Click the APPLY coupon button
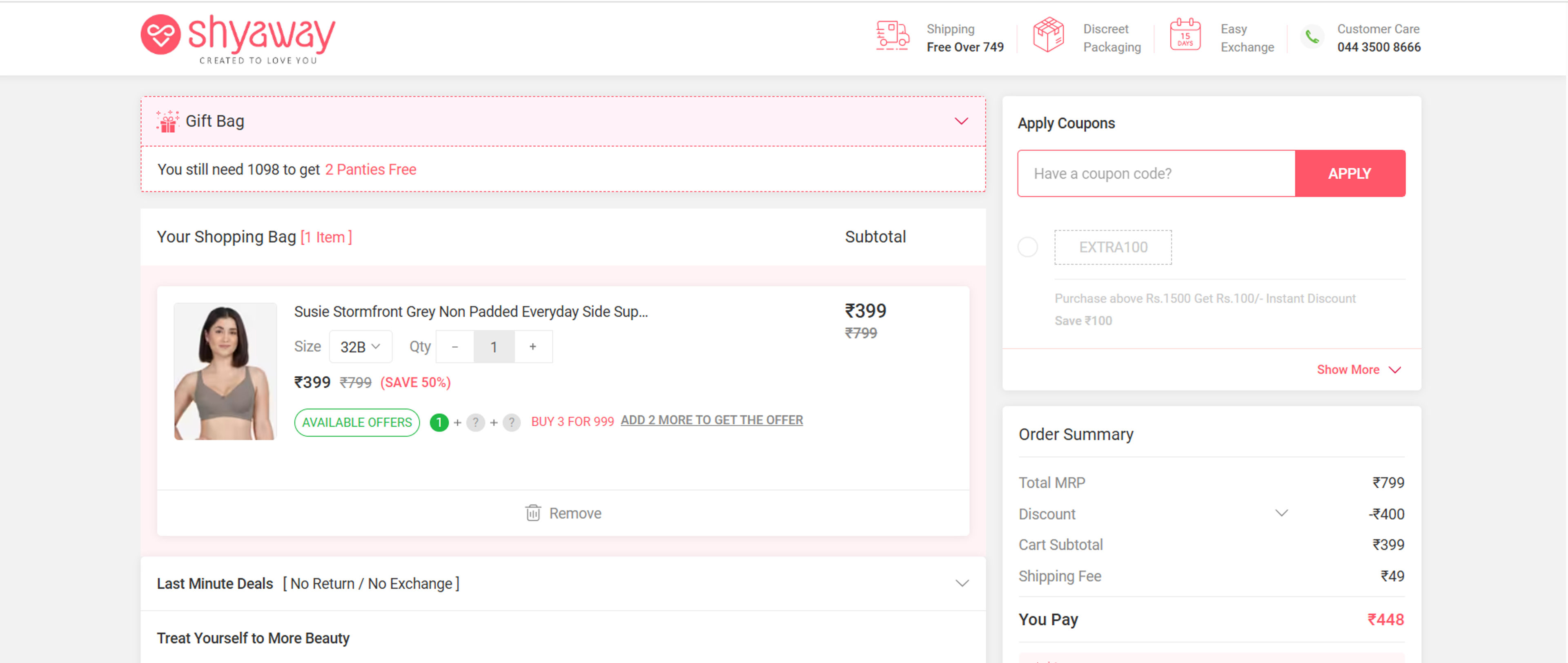1568x663 pixels. click(x=1350, y=174)
